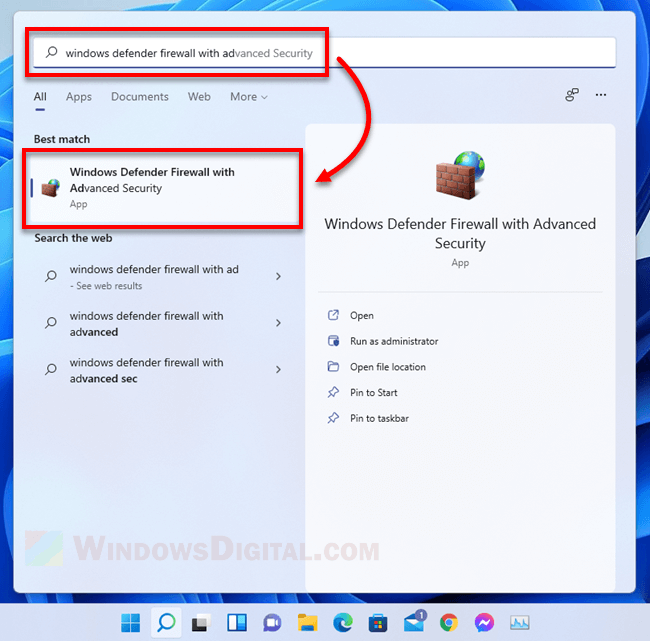Switch to the Apps tab
Viewport: 650px width, 641px height.
(79, 97)
